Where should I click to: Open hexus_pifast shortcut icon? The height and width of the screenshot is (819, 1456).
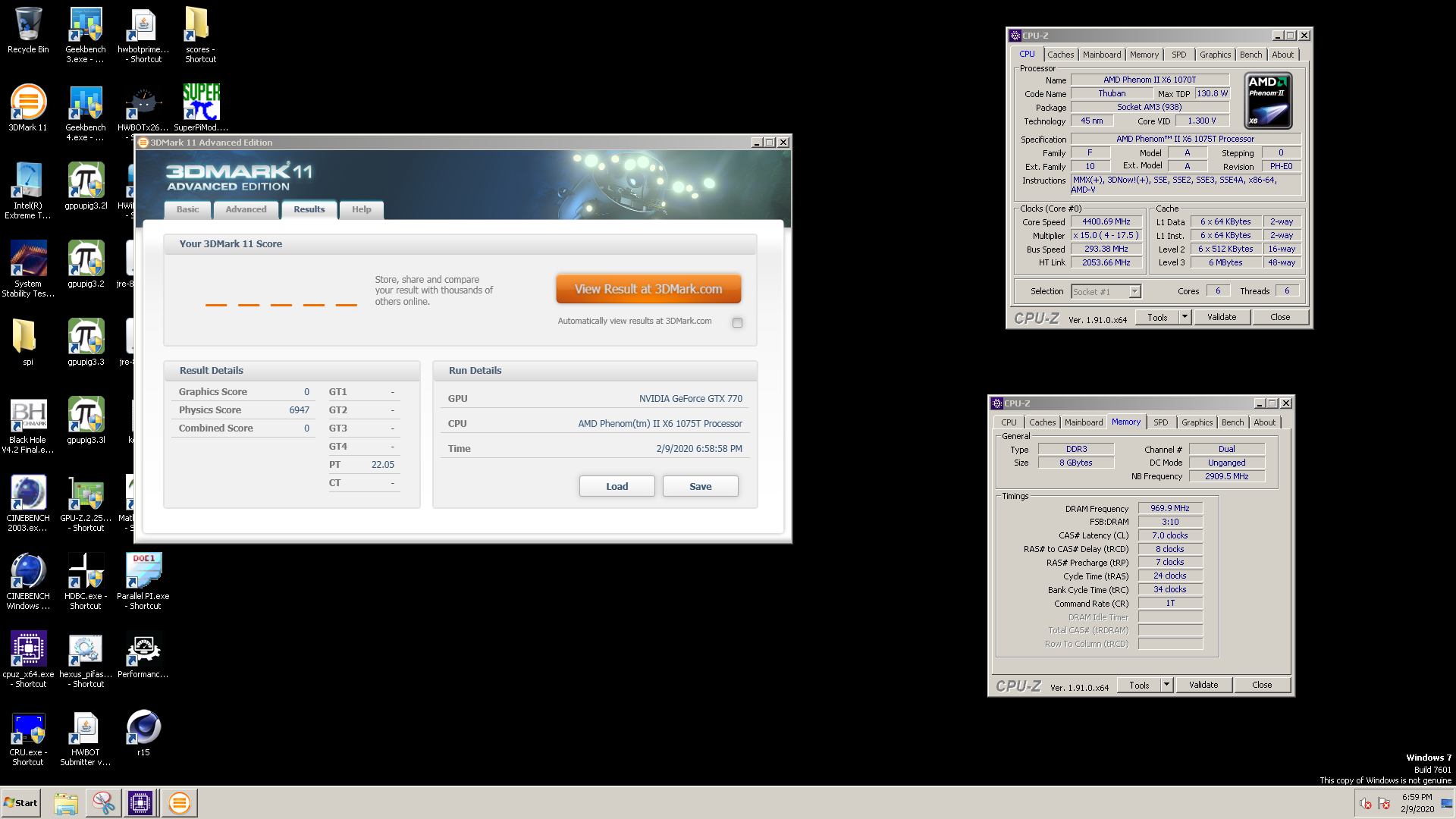click(x=86, y=660)
